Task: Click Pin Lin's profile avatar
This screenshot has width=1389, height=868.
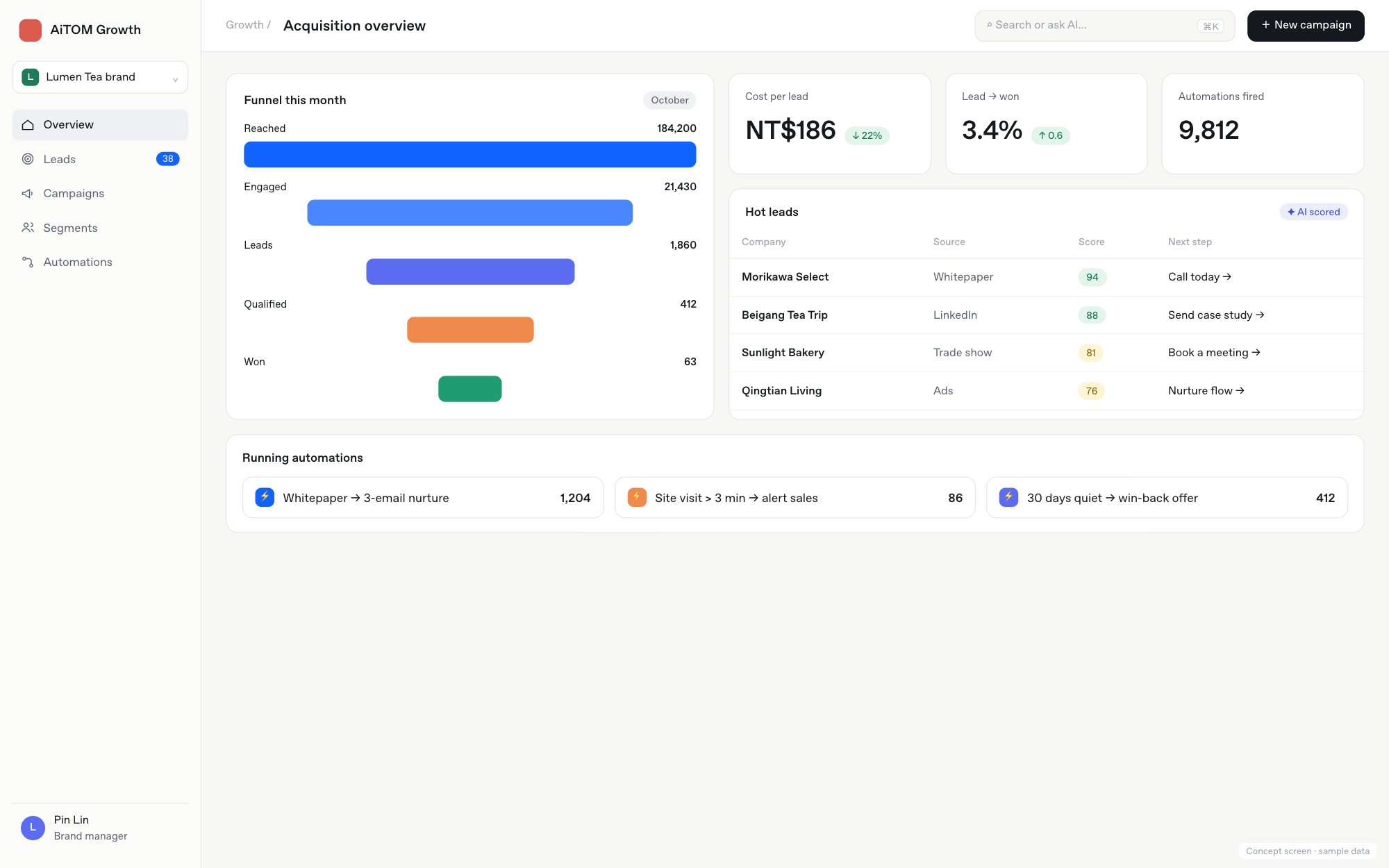Action: coord(33,828)
